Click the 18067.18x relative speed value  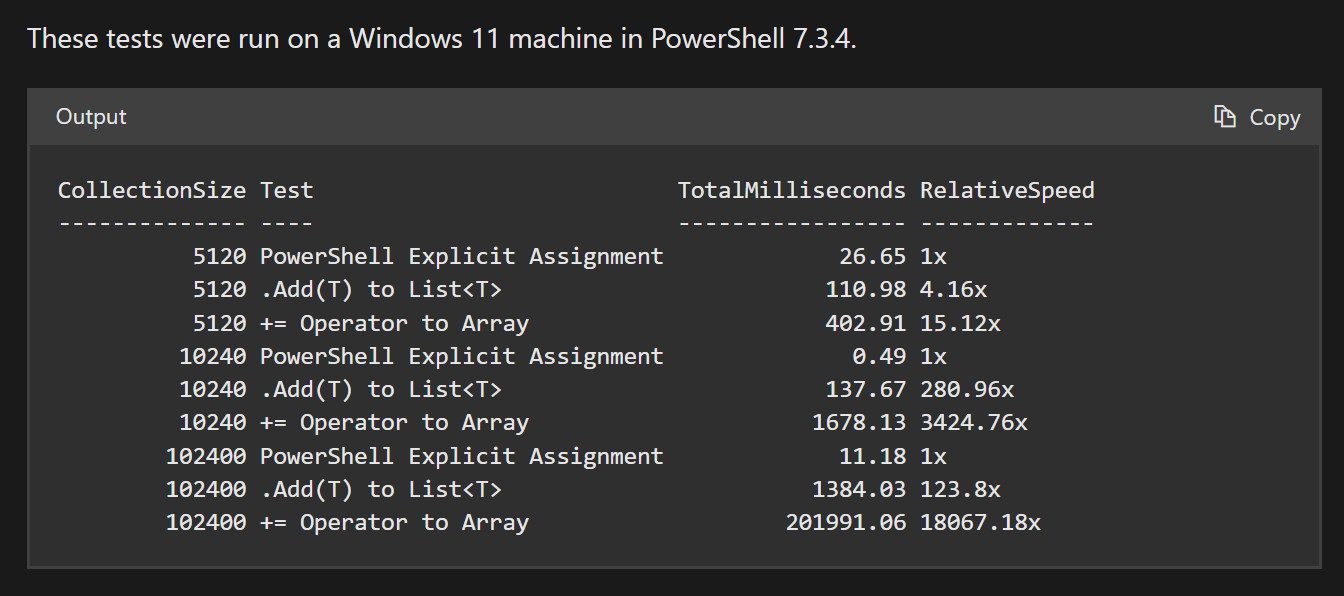coord(981,522)
